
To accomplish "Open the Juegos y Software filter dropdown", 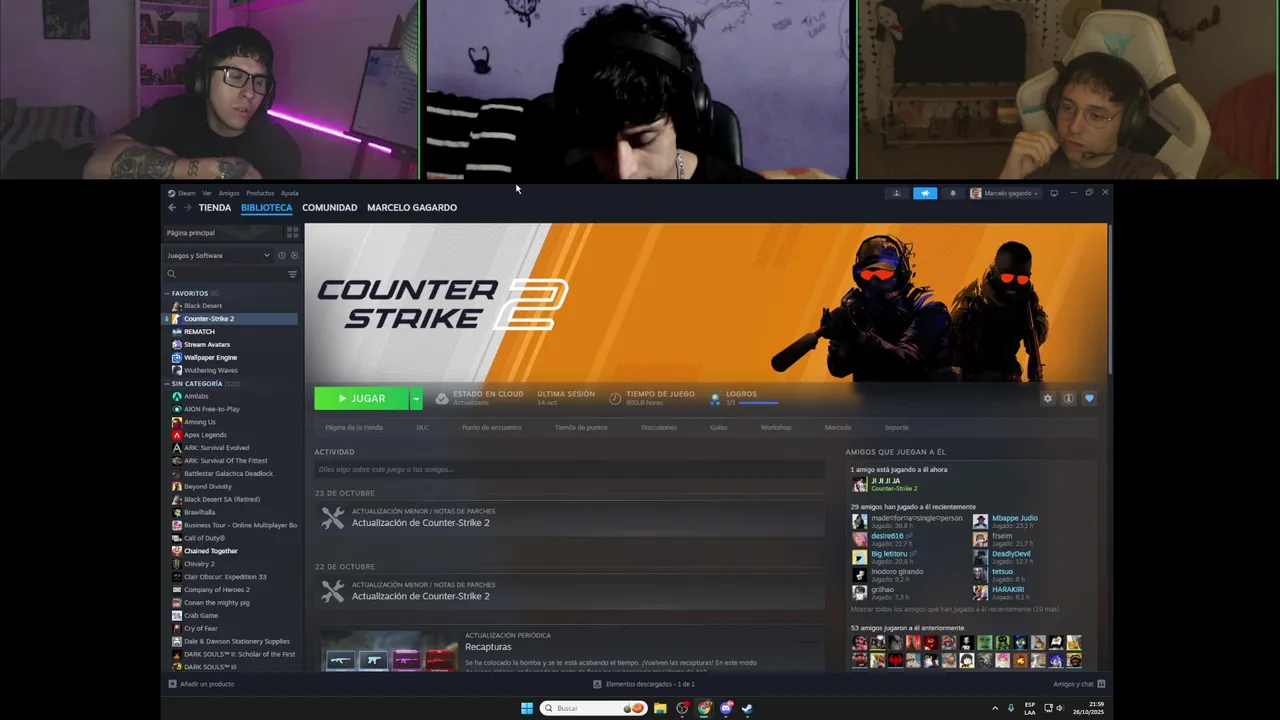I will point(219,255).
